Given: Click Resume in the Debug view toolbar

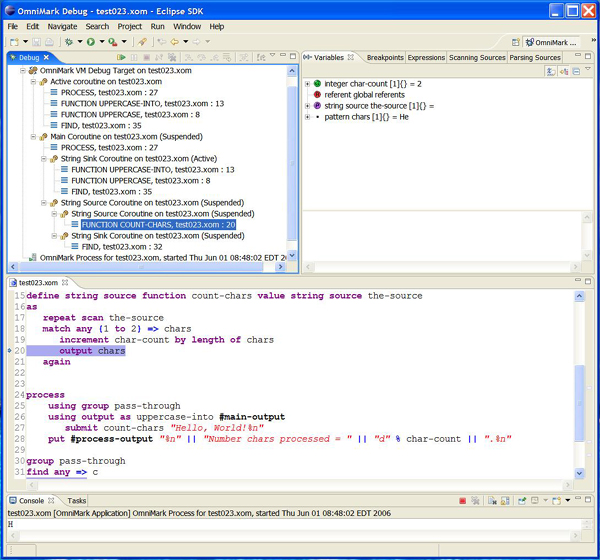Looking at the screenshot, I should coord(121,57).
